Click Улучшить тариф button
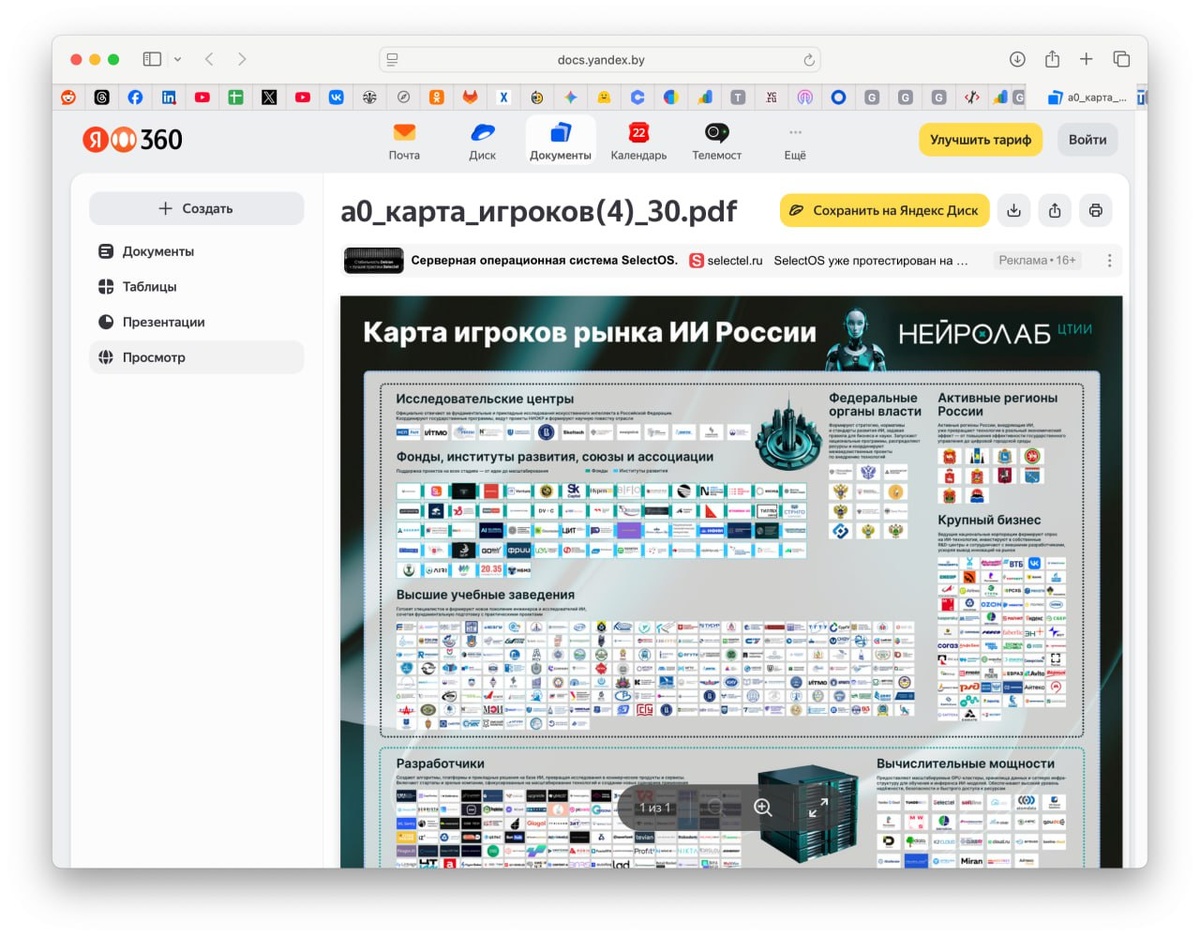 [x=980, y=140]
